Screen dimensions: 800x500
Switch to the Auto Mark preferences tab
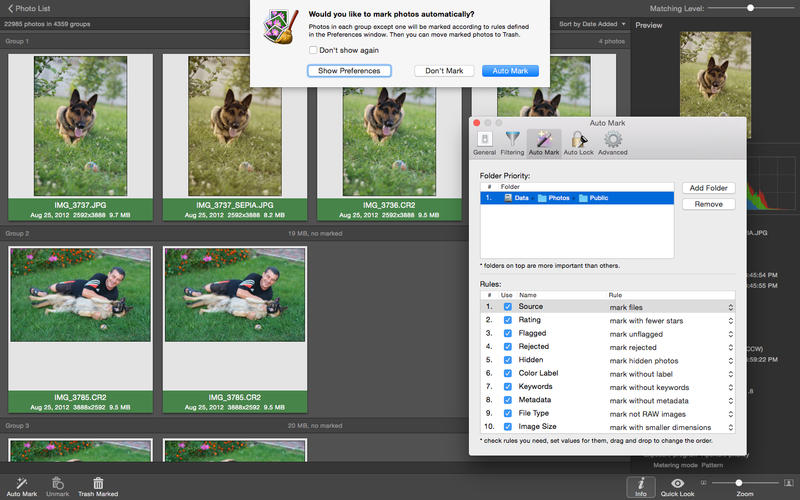[544, 141]
